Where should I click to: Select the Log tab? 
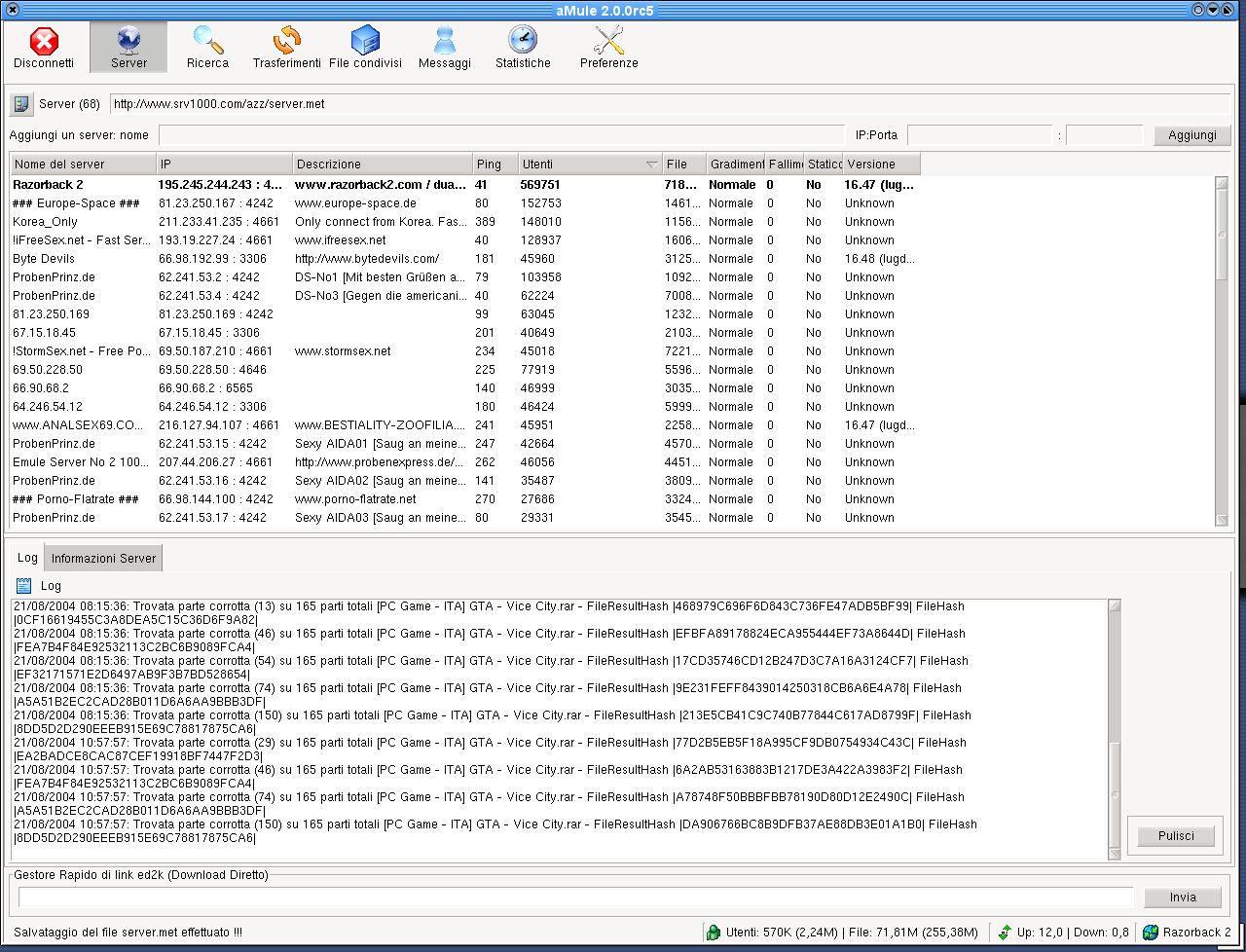point(27,558)
